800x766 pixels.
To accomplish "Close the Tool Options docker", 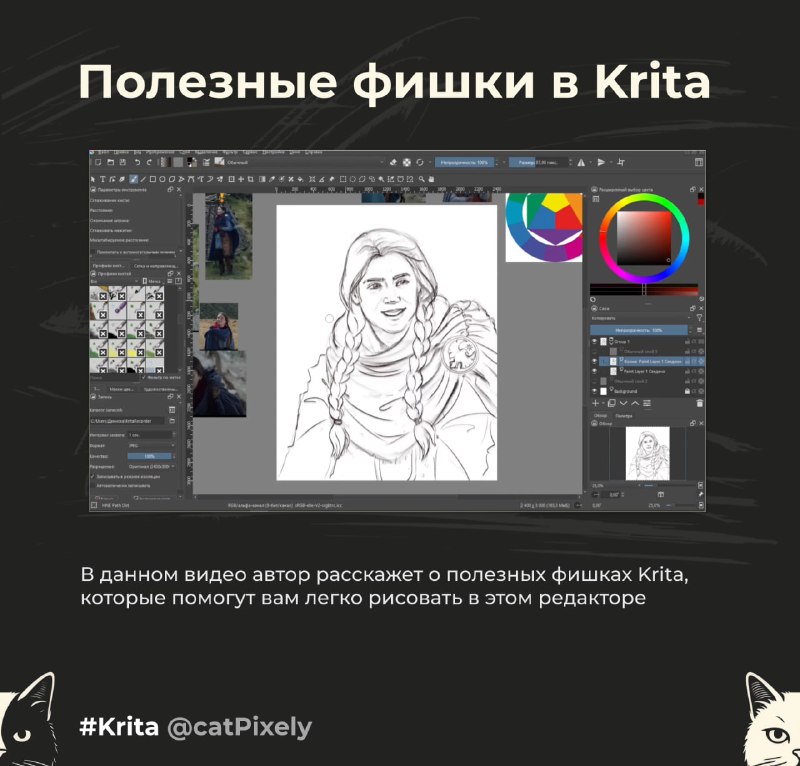I will click(179, 189).
